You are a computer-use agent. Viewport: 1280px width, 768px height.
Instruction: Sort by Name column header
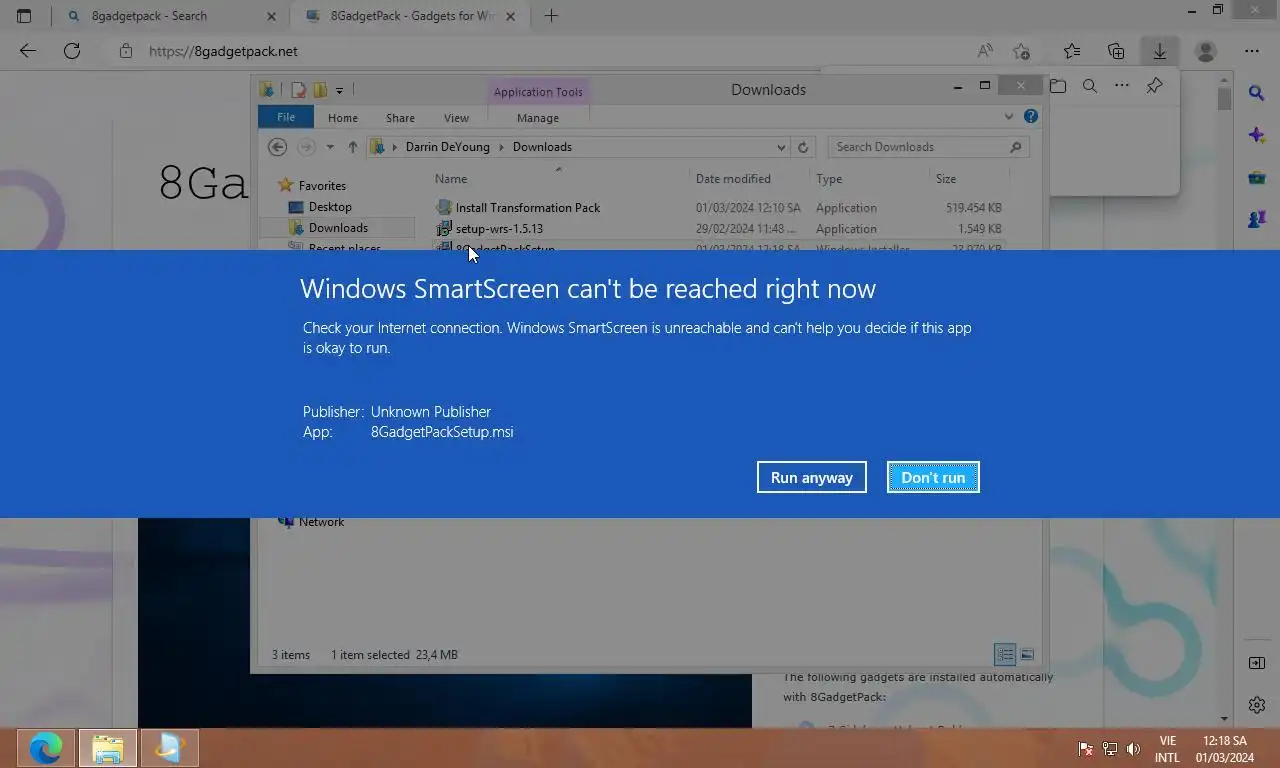tap(450, 179)
